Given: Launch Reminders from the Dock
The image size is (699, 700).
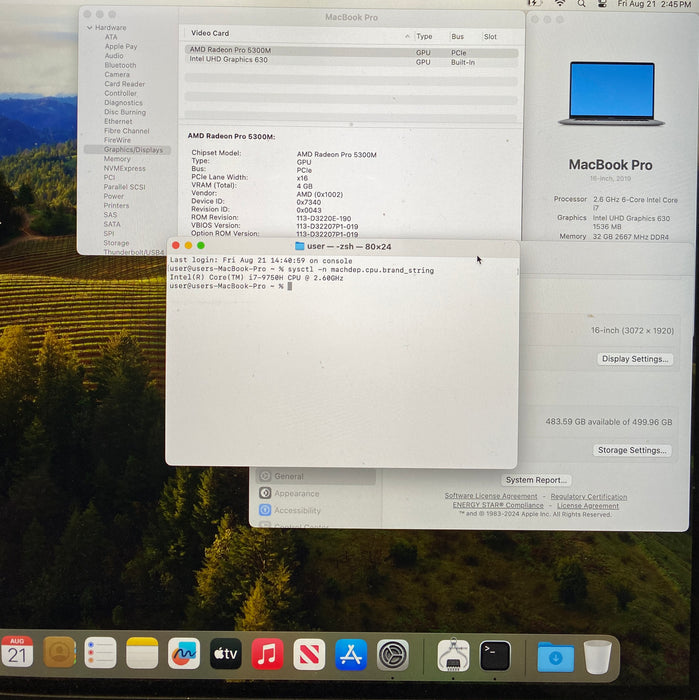Looking at the screenshot, I should (100, 653).
